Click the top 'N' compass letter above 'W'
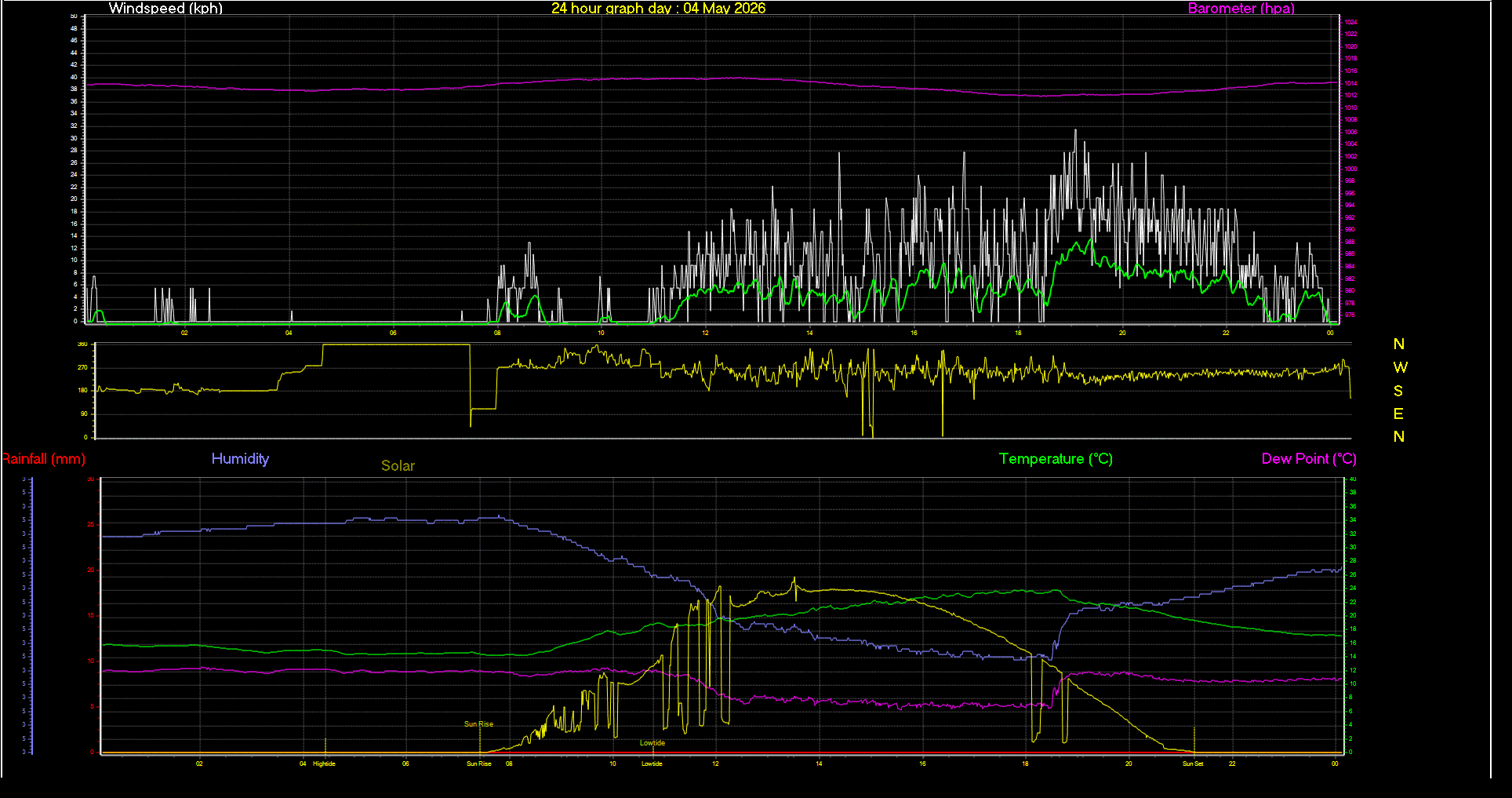1512x798 pixels. tap(1399, 344)
